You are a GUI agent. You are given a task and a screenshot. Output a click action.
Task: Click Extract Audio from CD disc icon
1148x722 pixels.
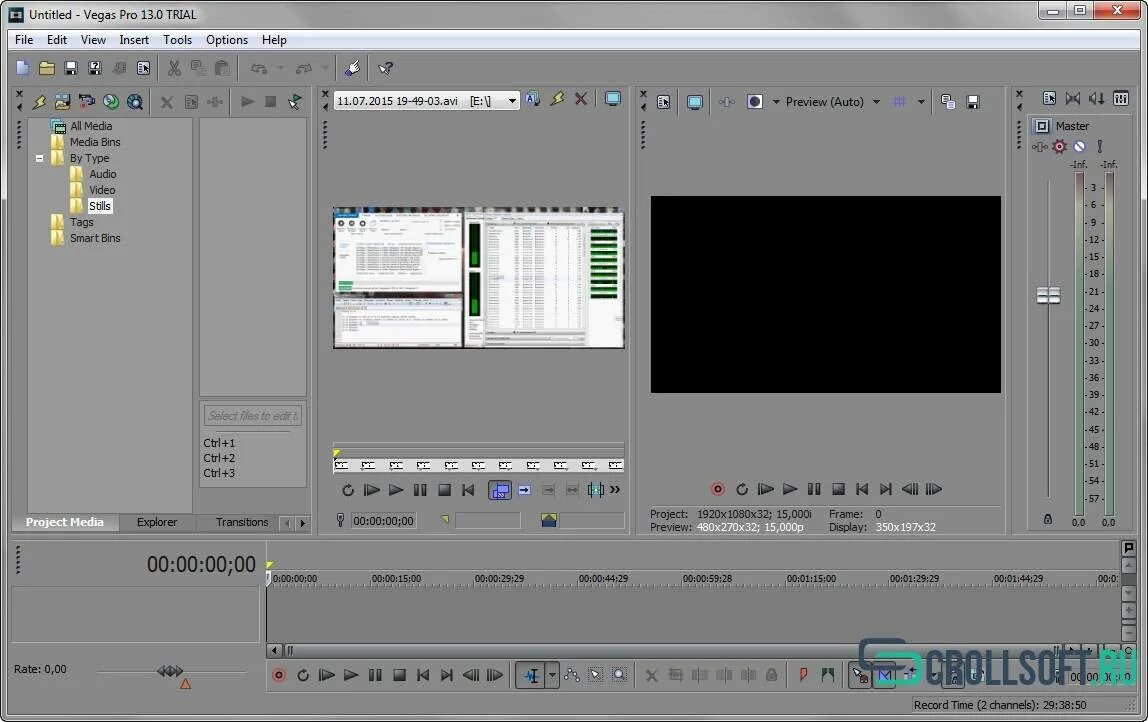(111, 102)
